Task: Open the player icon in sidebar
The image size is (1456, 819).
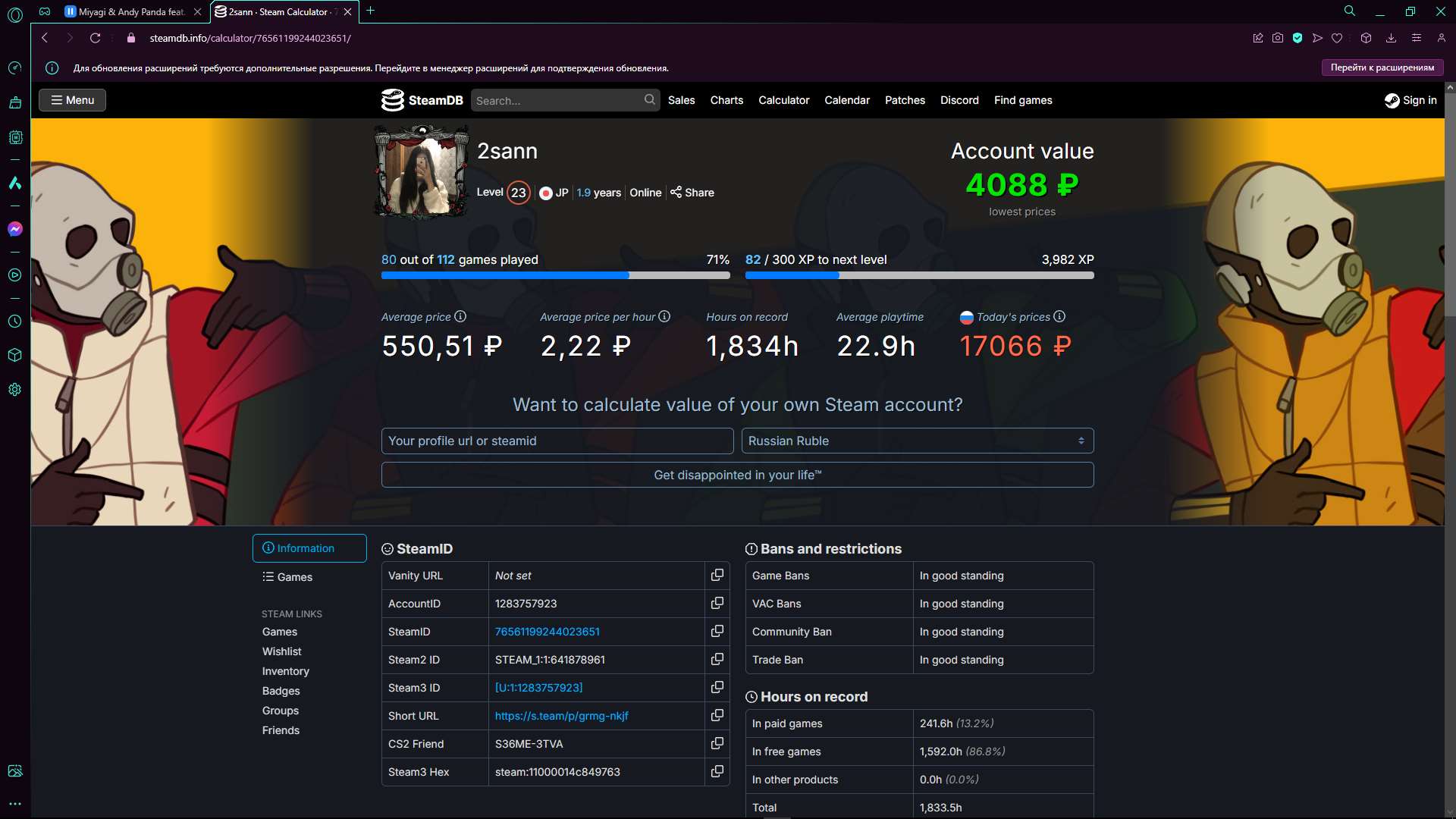Action: click(14, 275)
